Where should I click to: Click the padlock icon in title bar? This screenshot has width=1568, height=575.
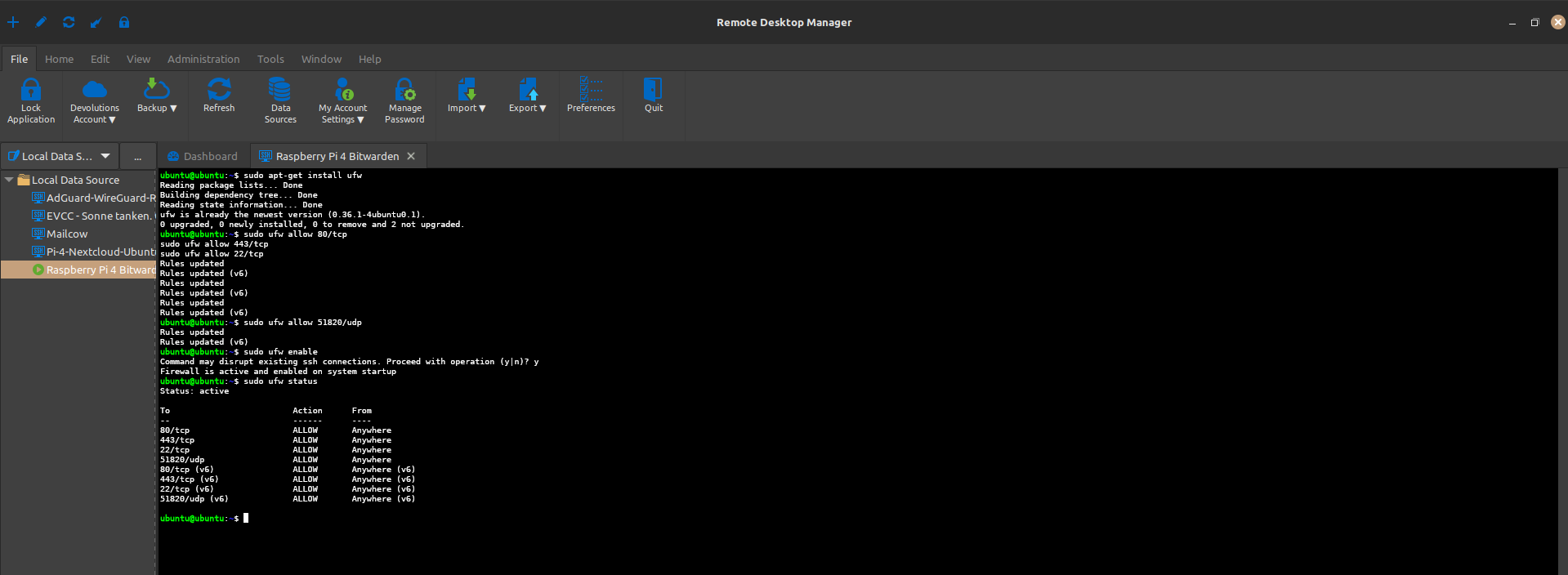pos(124,22)
